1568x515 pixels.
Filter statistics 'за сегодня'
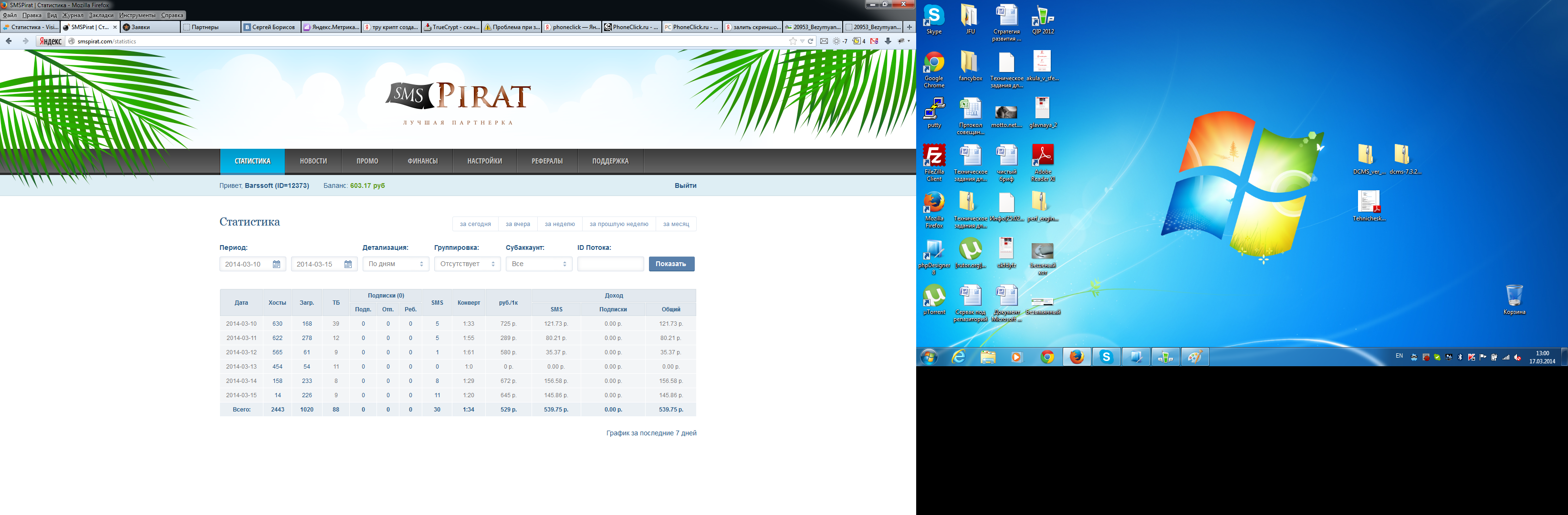click(x=475, y=224)
